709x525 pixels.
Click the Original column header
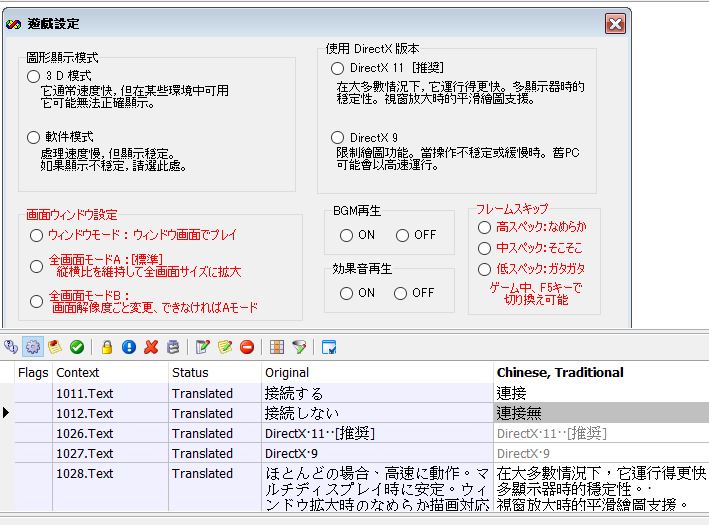tap(377, 373)
